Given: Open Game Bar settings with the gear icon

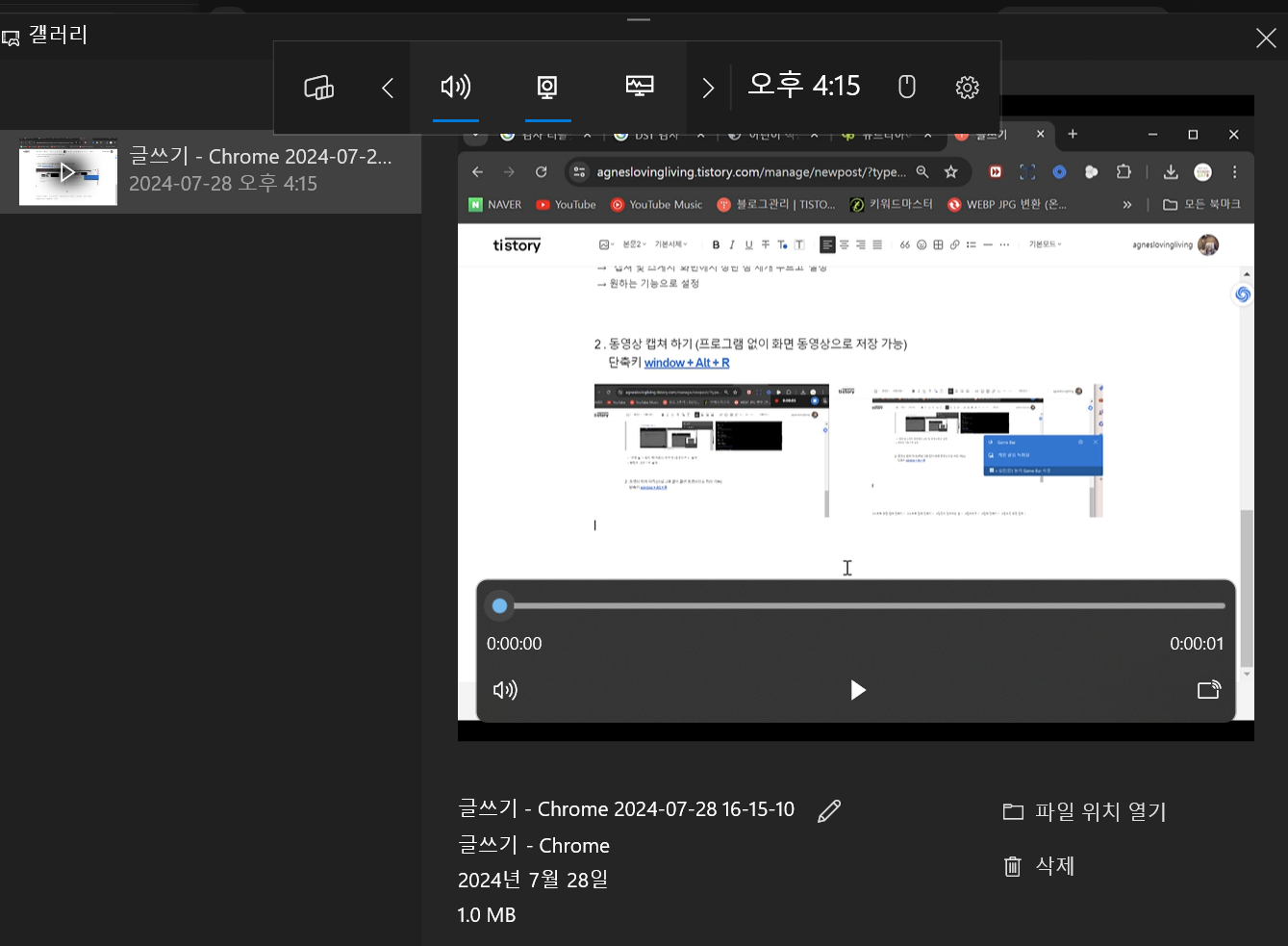Looking at the screenshot, I should click(x=967, y=87).
